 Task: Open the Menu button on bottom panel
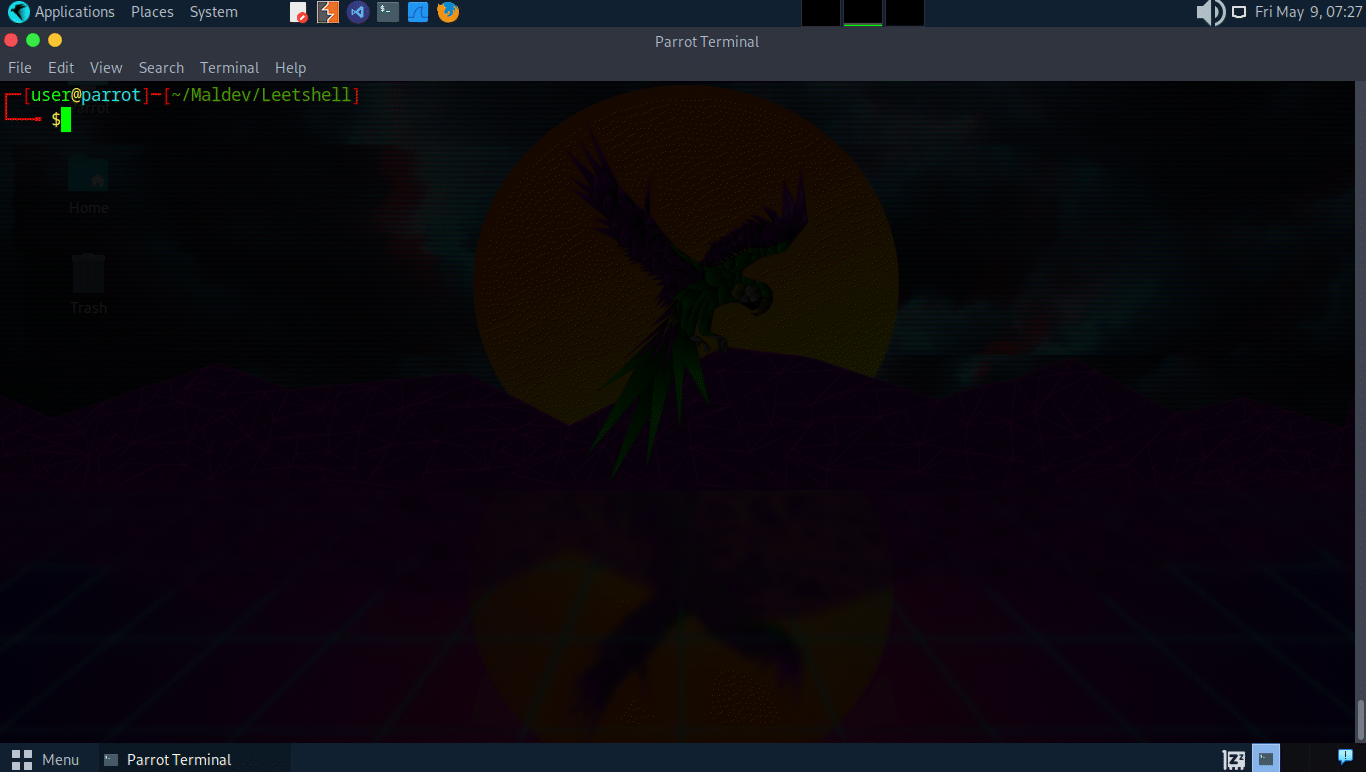click(45, 759)
